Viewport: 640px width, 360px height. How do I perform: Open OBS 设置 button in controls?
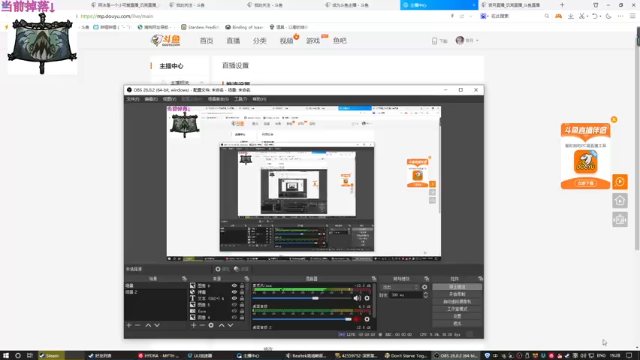(457, 316)
